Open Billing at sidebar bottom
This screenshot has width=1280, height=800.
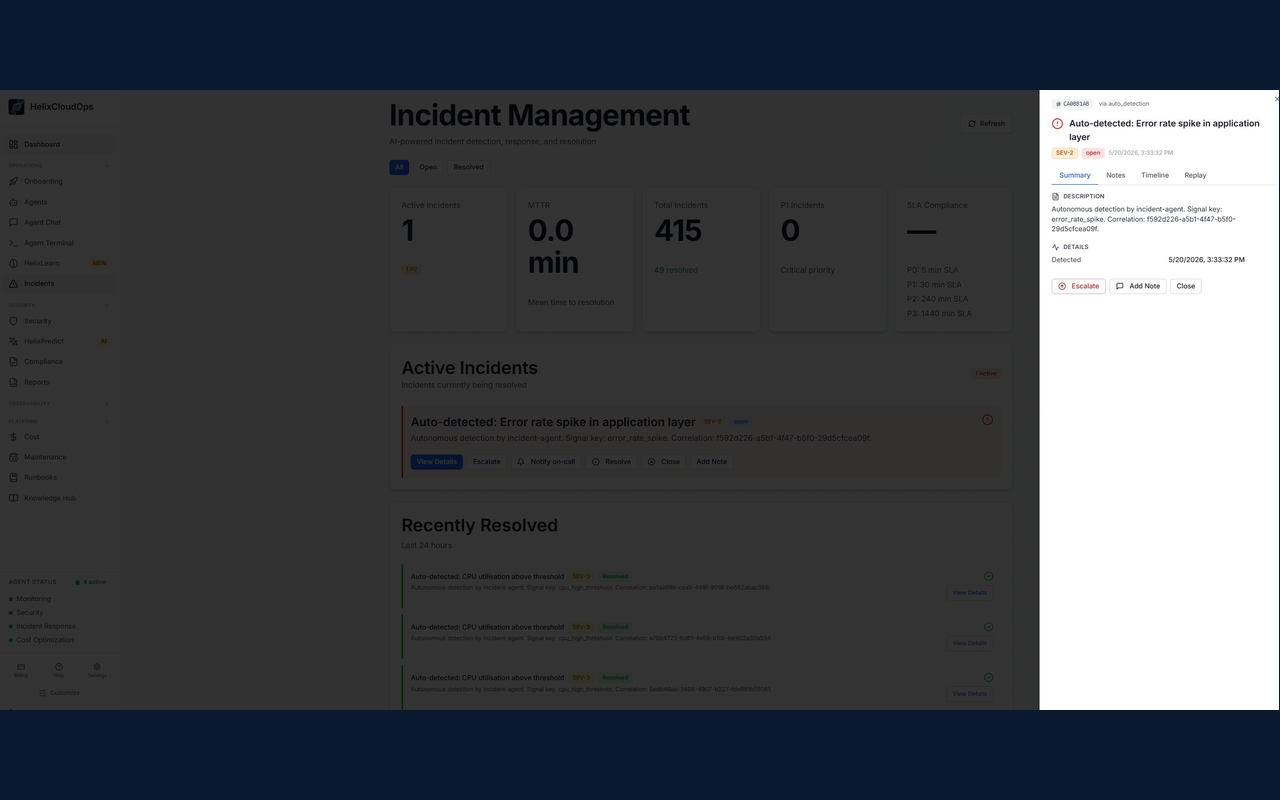[21, 670]
